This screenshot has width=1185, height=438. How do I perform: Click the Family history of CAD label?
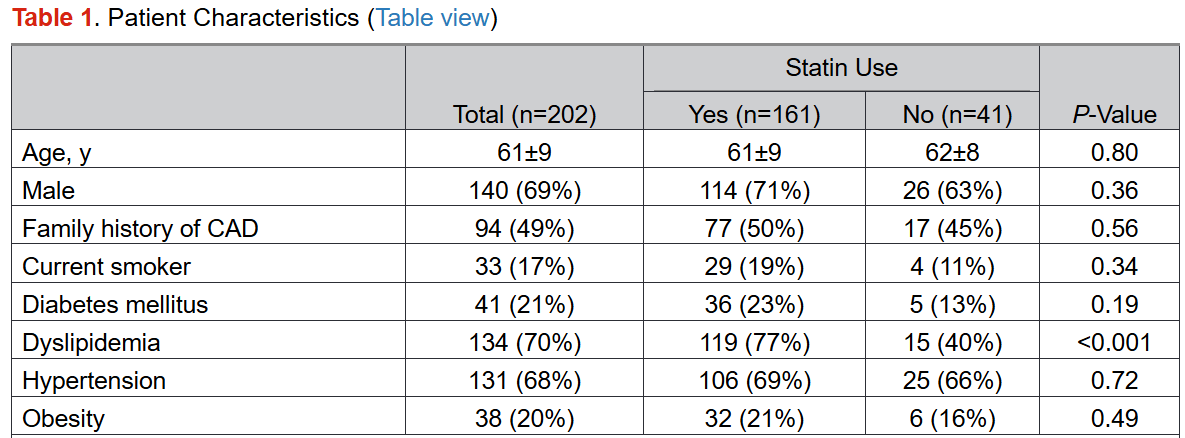click(140, 229)
